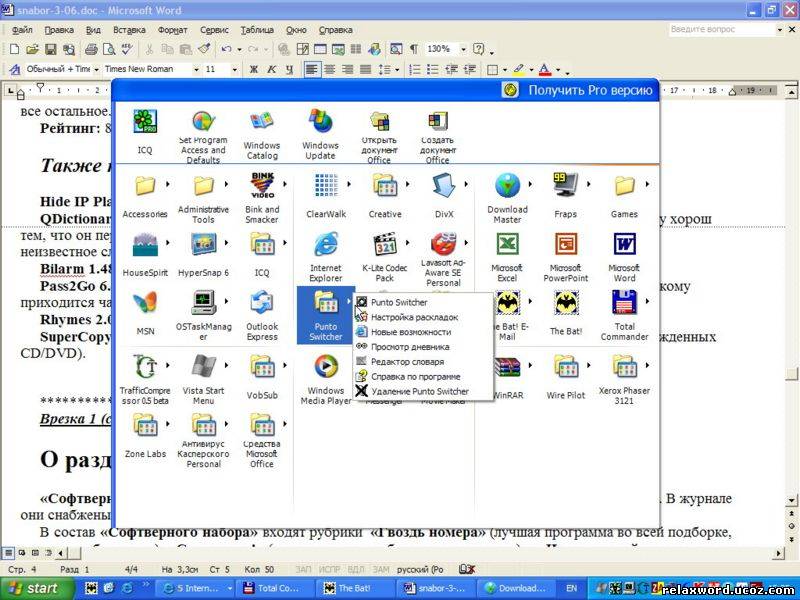Open the Microsoft Excel icon
This screenshot has height=600, width=800.
(x=507, y=245)
